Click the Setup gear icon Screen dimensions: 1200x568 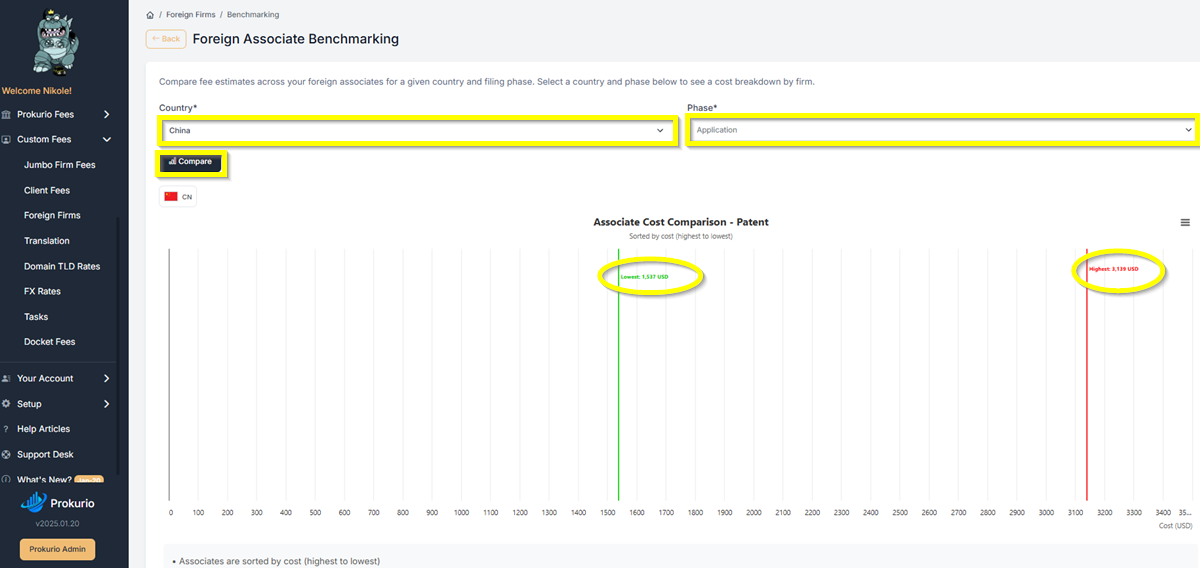coord(7,404)
